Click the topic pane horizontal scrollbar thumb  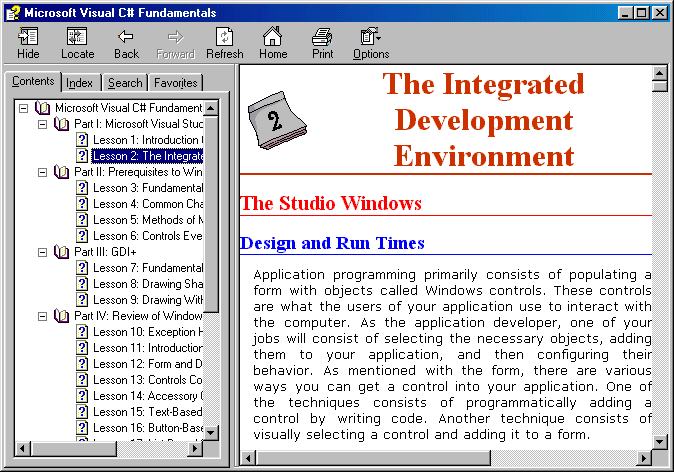[x=373, y=458]
